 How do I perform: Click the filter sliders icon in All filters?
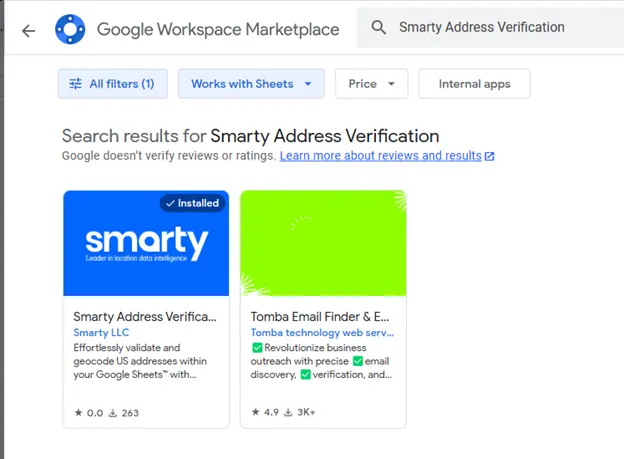(x=76, y=84)
